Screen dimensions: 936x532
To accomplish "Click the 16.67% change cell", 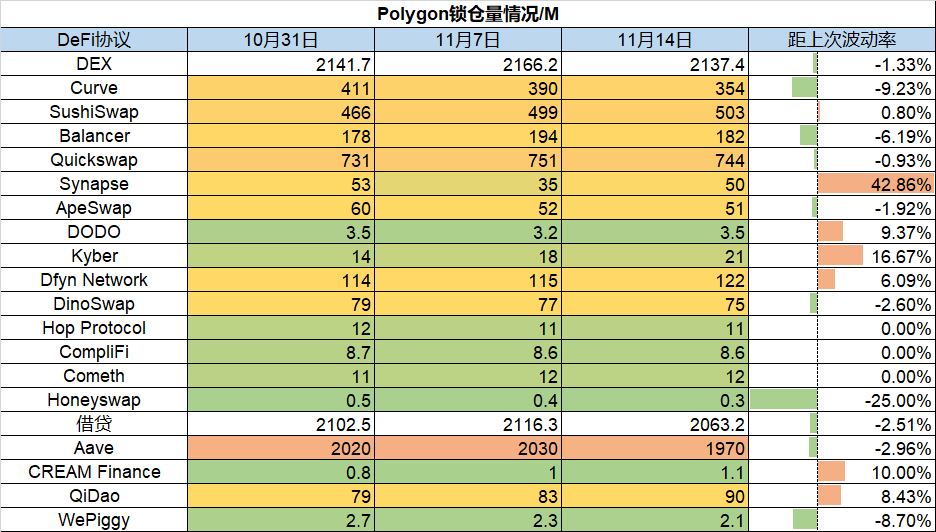I will pyautogui.click(x=842, y=256).
